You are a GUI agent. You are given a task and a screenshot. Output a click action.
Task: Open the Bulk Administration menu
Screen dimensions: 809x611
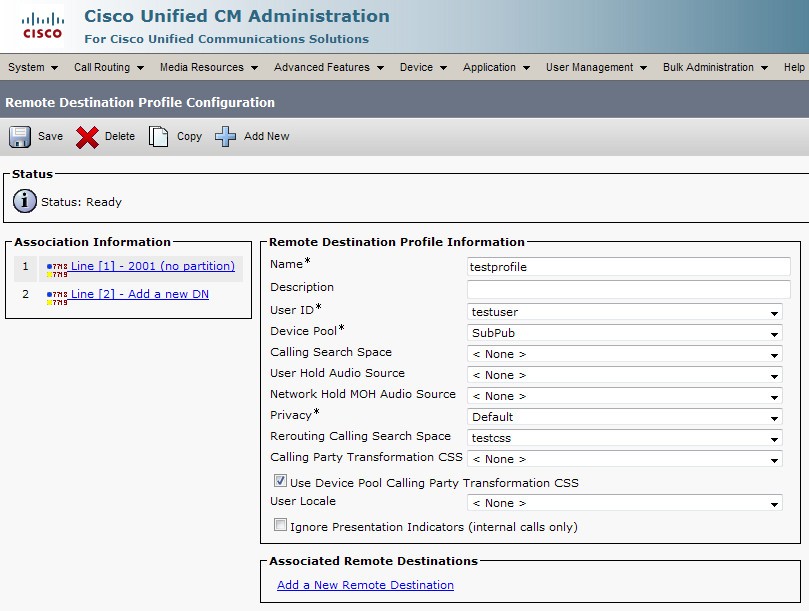point(716,67)
